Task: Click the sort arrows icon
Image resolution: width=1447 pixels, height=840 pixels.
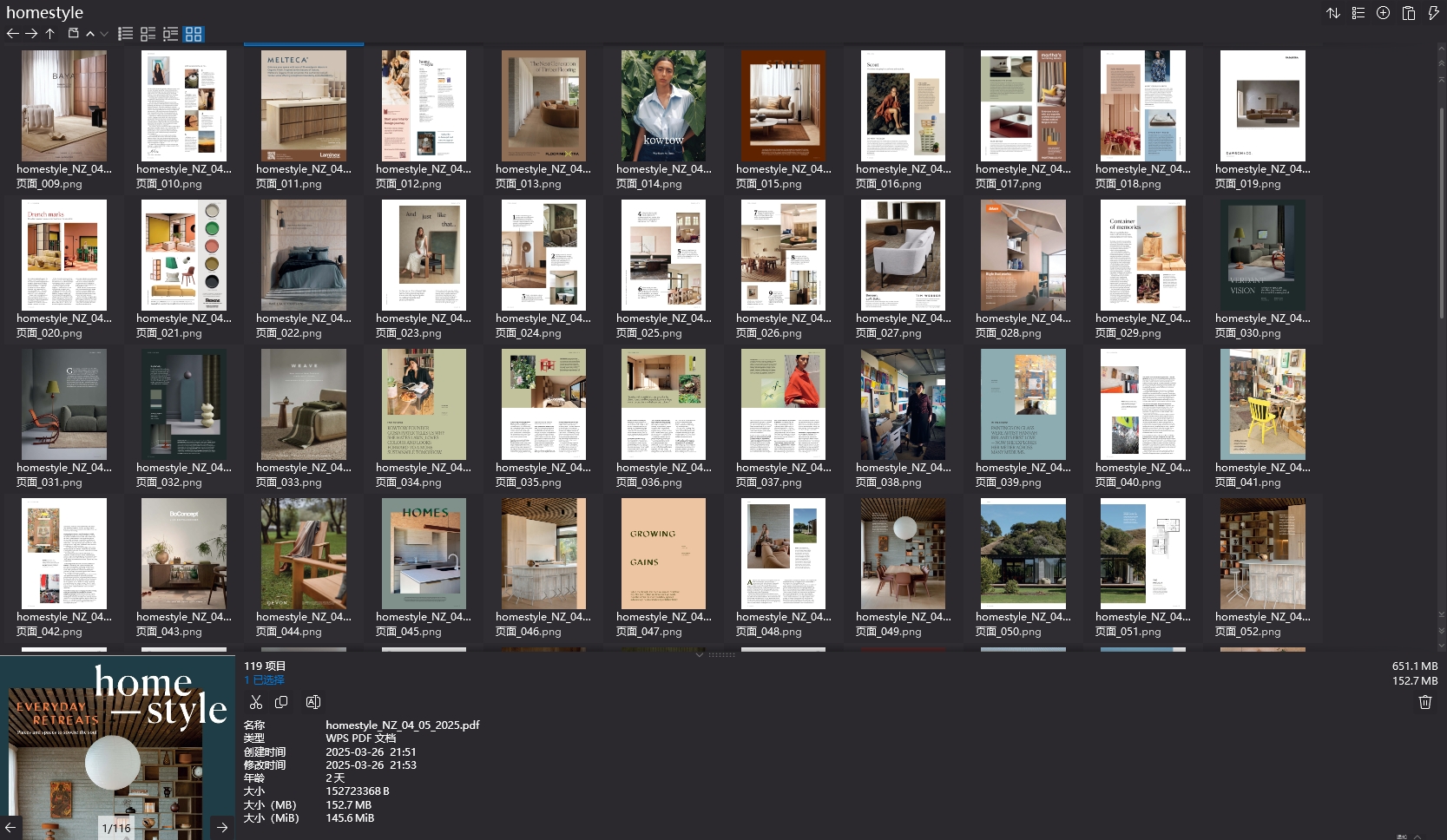Action: pos(1333,13)
